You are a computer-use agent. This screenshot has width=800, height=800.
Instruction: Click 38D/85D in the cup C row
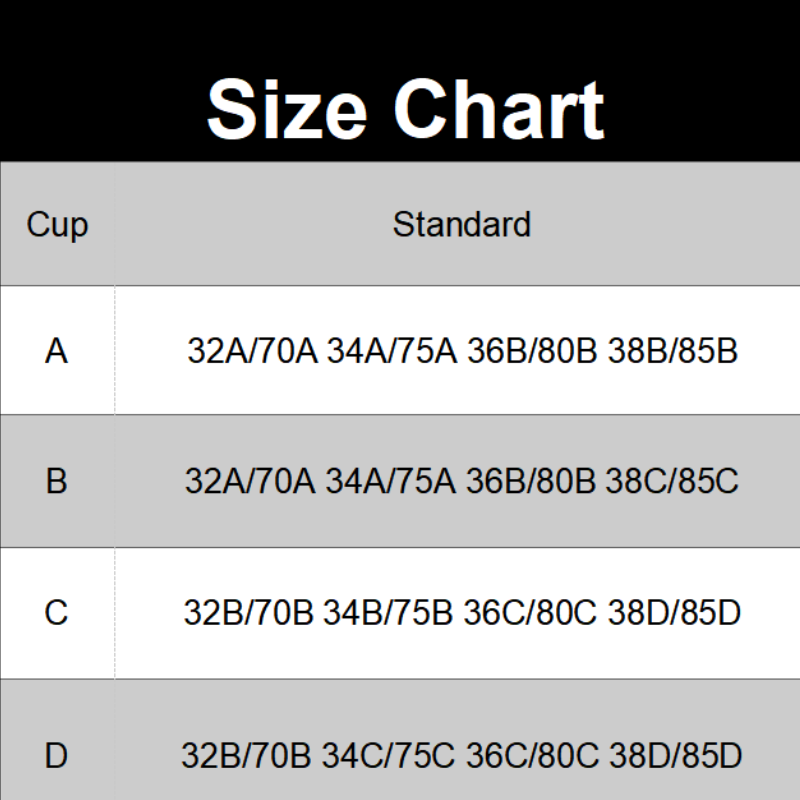pos(674,612)
